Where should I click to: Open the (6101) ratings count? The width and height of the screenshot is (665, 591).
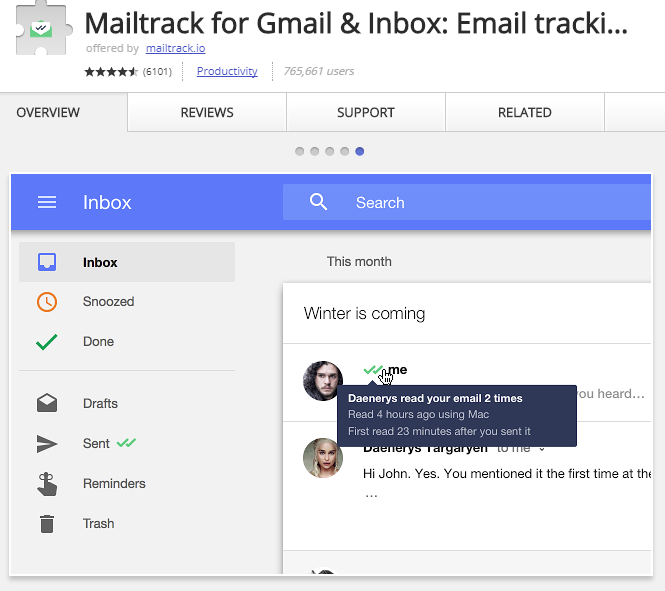pyautogui.click(x=157, y=72)
